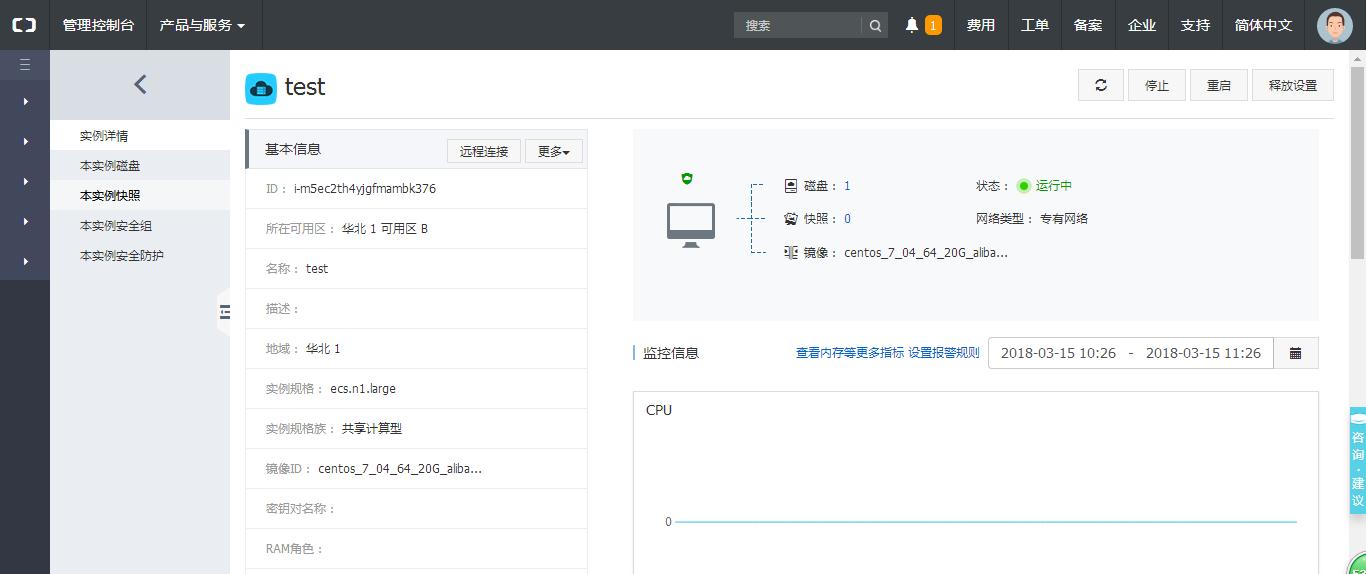The height and width of the screenshot is (574, 1366).
Task: Click the monitoring date range field
Action: click(x=1130, y=353)
